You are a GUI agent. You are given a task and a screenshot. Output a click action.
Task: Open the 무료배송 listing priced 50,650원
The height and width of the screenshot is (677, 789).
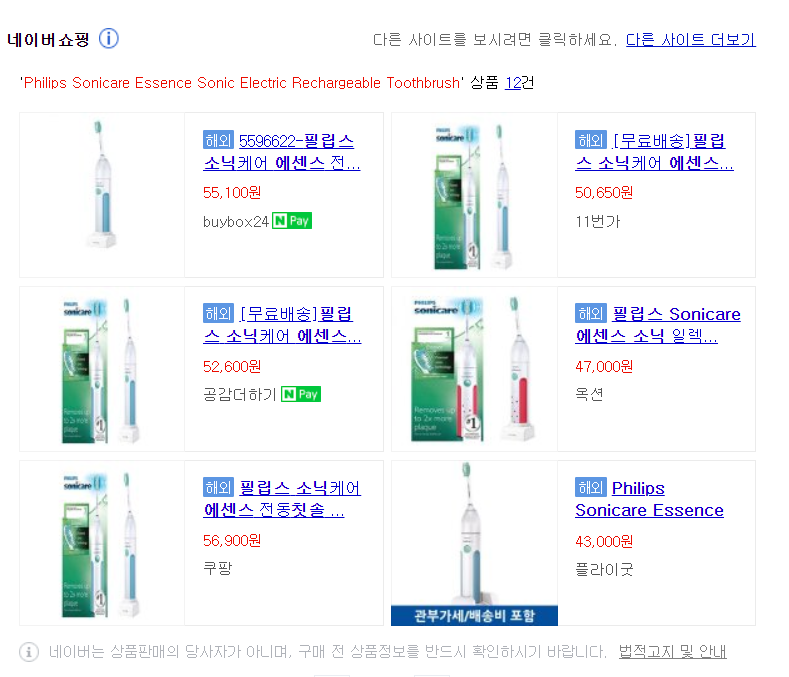coord(654,152)
